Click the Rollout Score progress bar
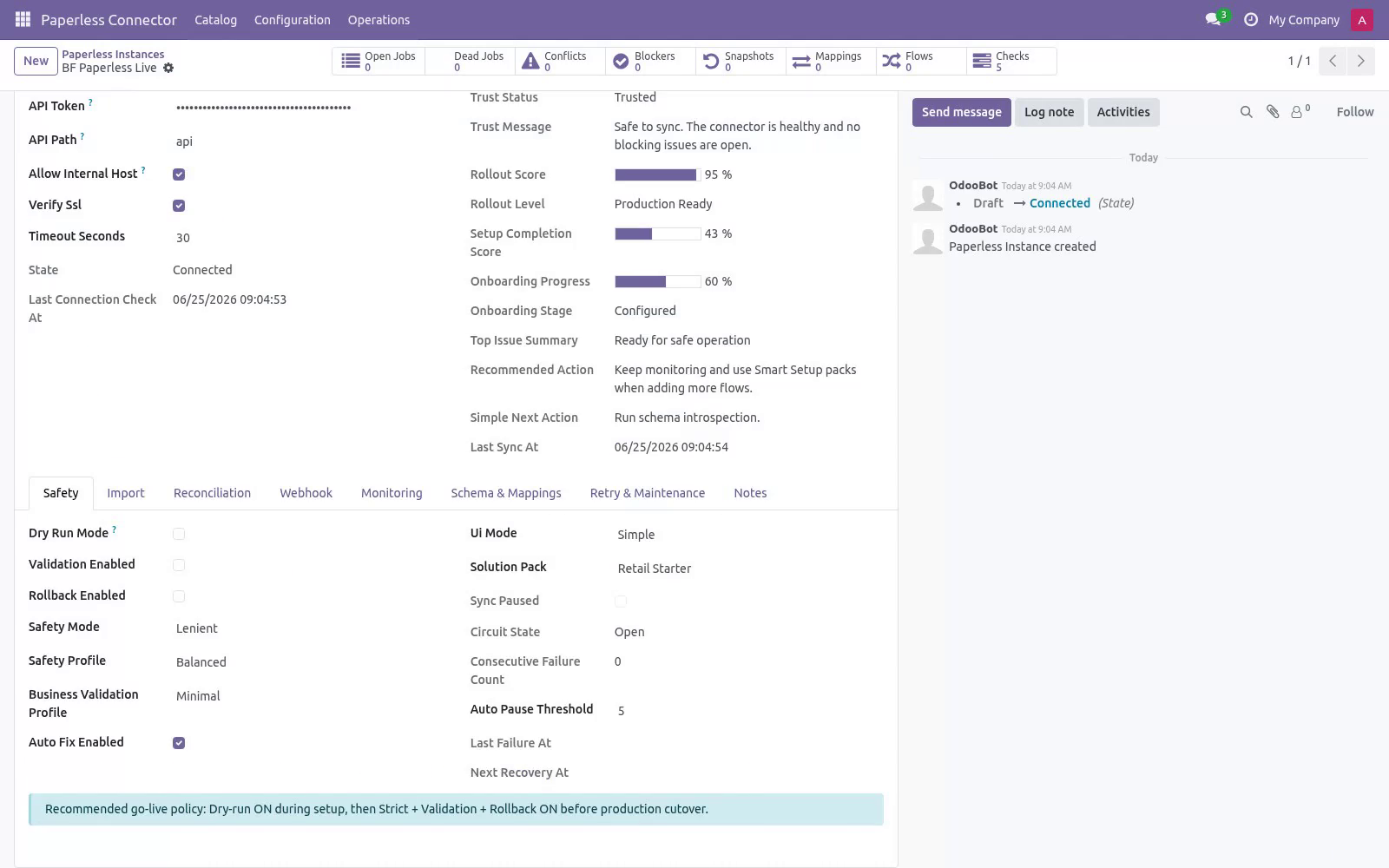Screen dimensions: 1389x868 coord(657,174)
